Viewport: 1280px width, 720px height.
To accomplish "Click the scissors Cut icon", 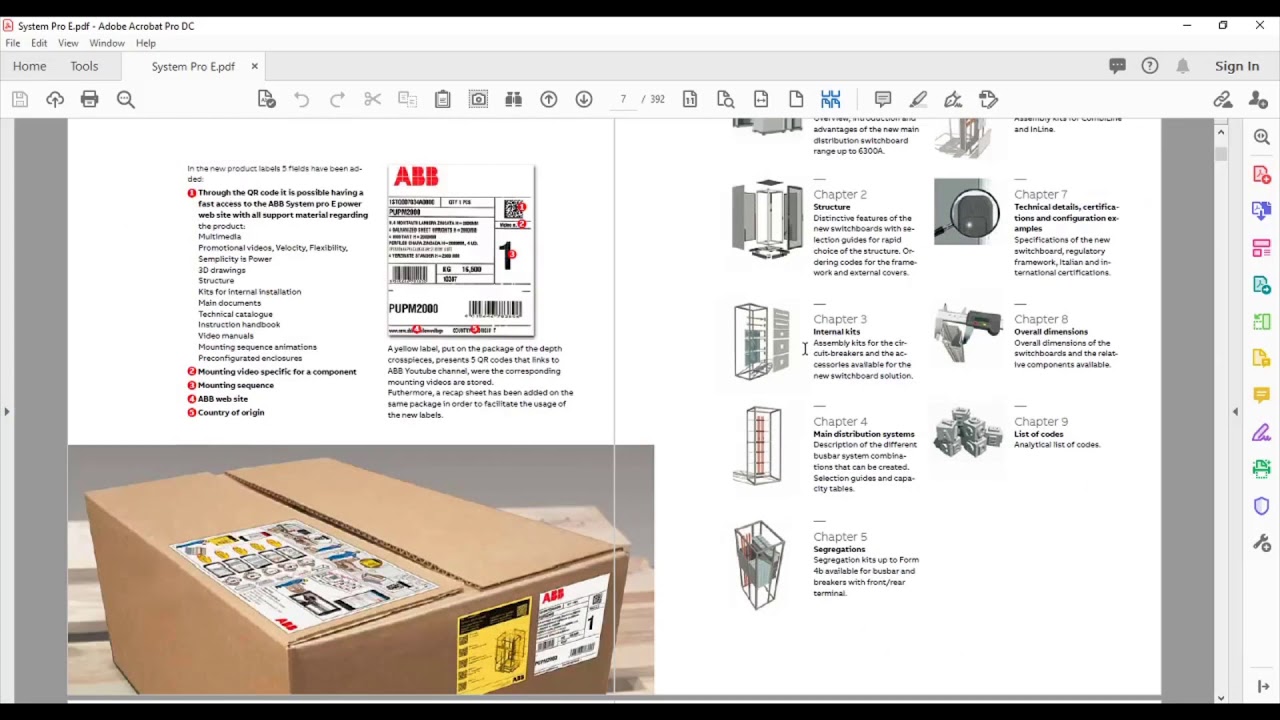I will point(372,99).
